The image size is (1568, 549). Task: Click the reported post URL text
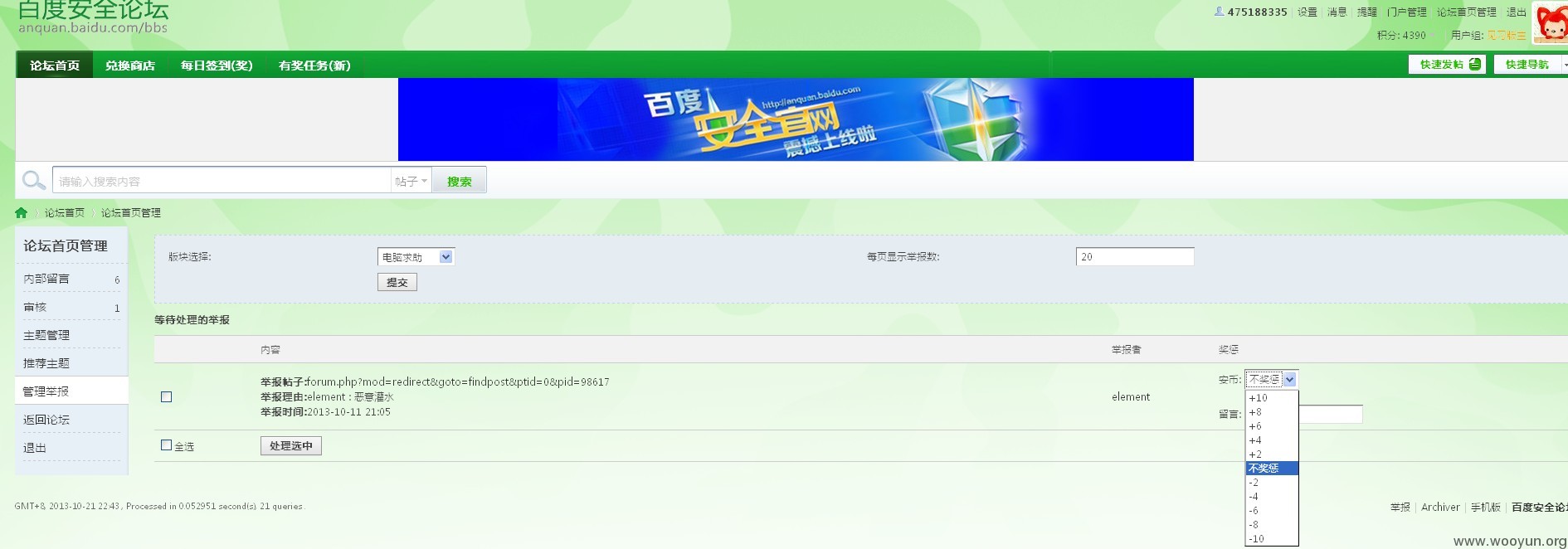tap(458, 382)
